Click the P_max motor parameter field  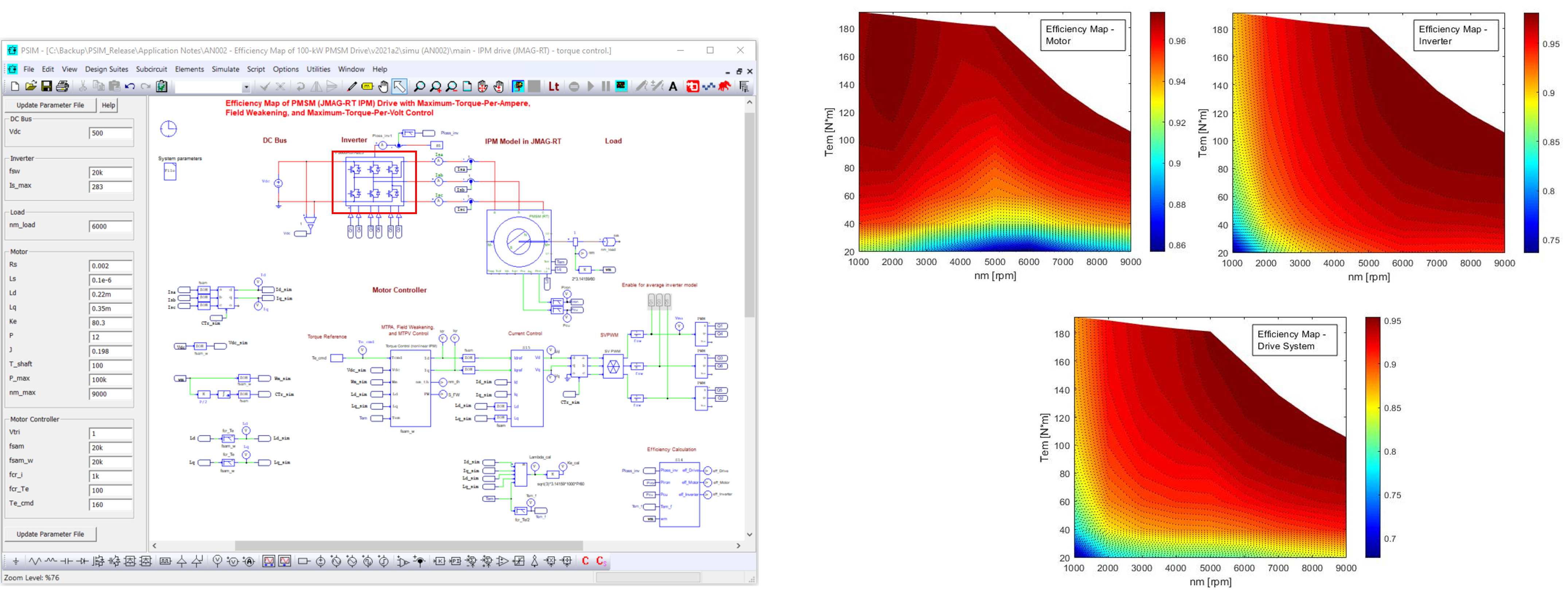pos(111,380)
